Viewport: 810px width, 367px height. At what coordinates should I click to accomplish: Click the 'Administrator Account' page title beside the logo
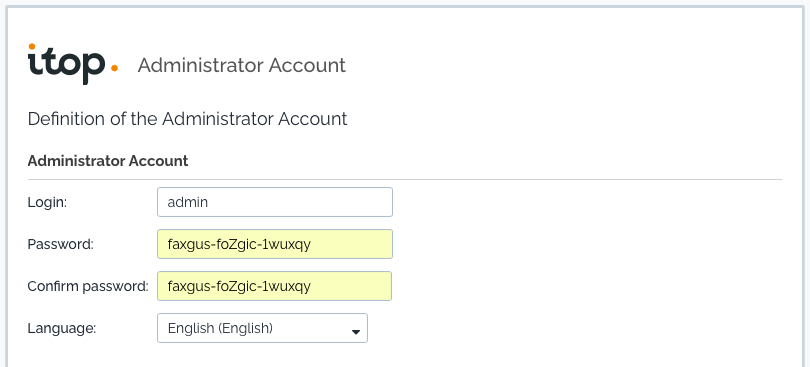click(242, 65)
